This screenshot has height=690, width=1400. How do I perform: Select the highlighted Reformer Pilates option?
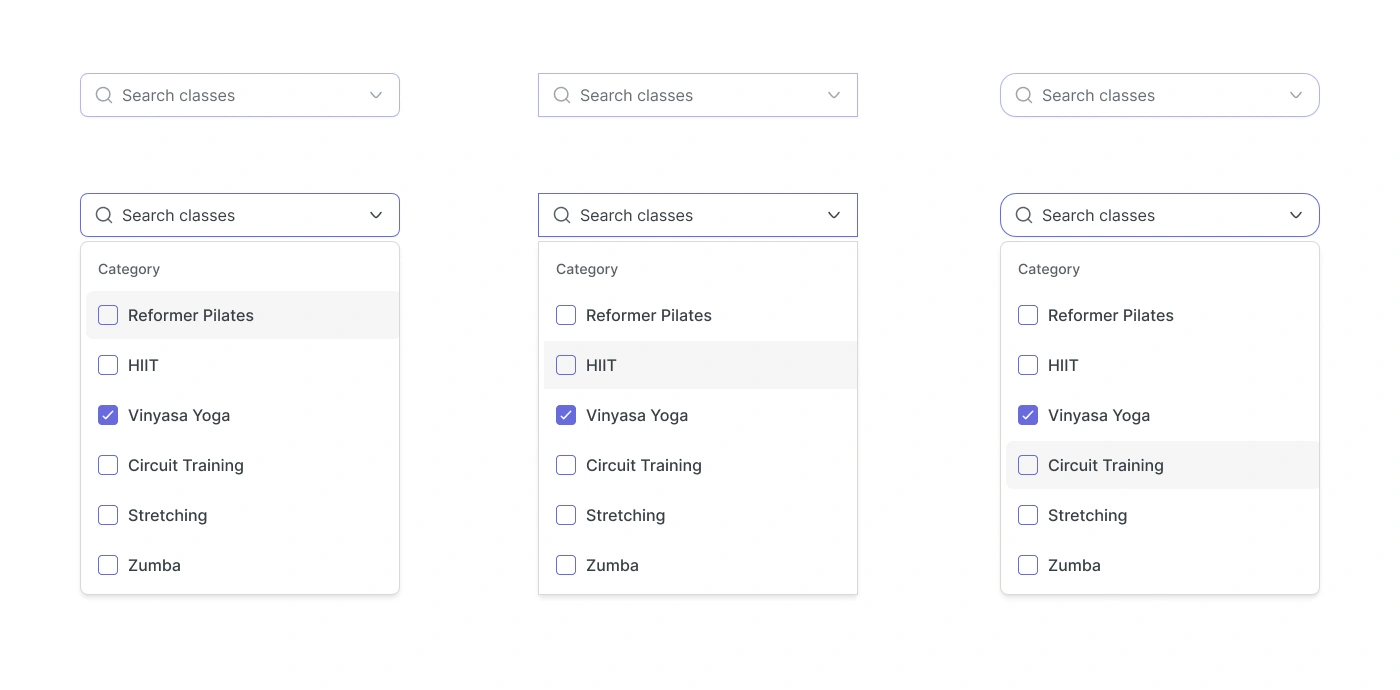(x=191, y=315)
